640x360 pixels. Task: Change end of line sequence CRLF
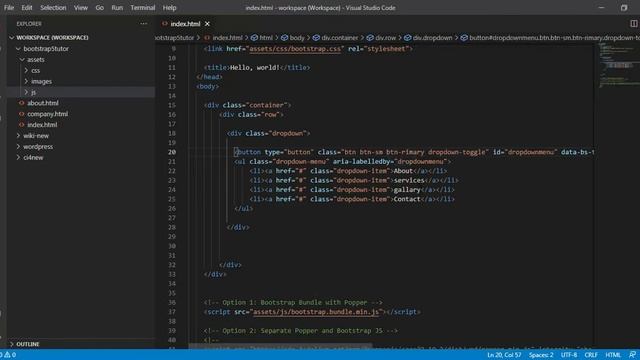click(x=591, y=355)
